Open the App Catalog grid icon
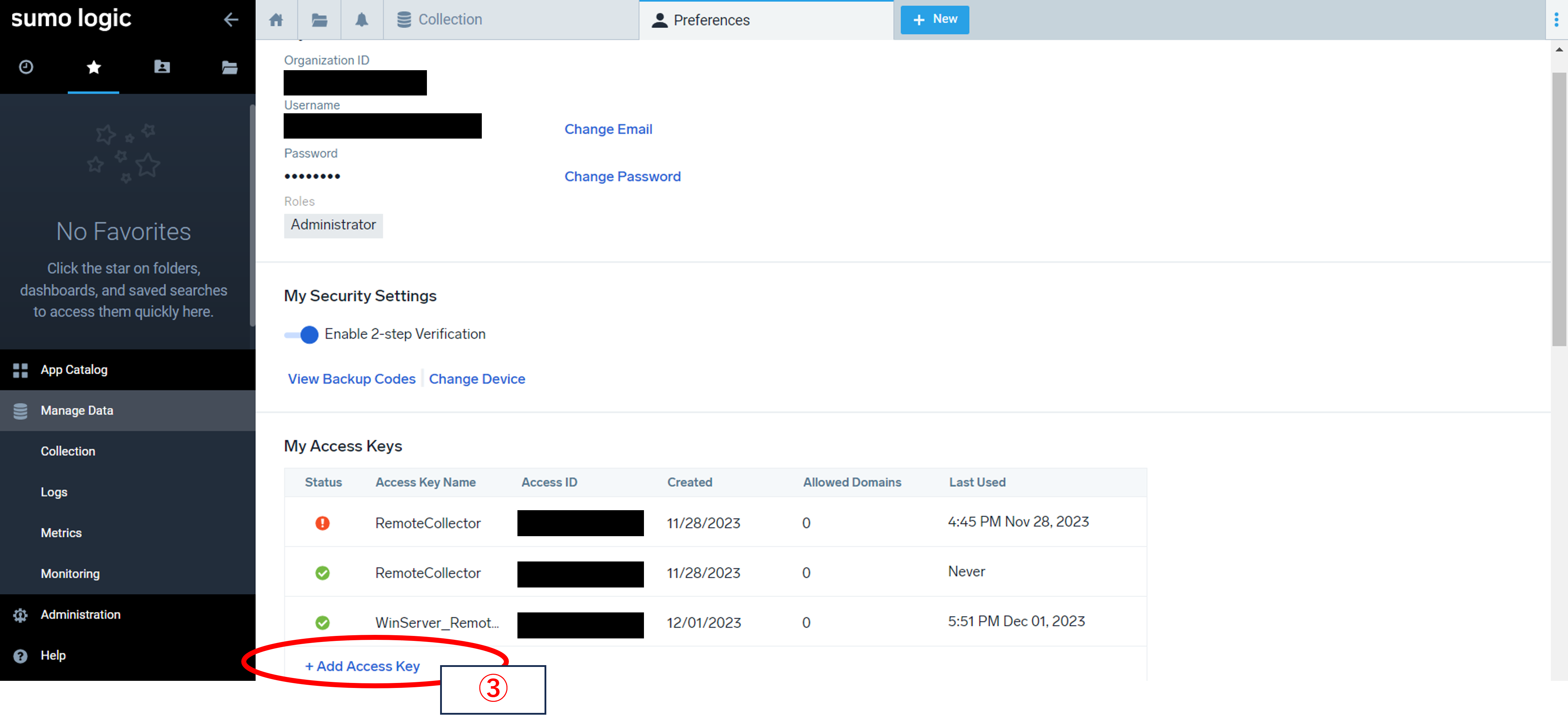The height and width of the screenshot is (725, 1568). (20, 369)
